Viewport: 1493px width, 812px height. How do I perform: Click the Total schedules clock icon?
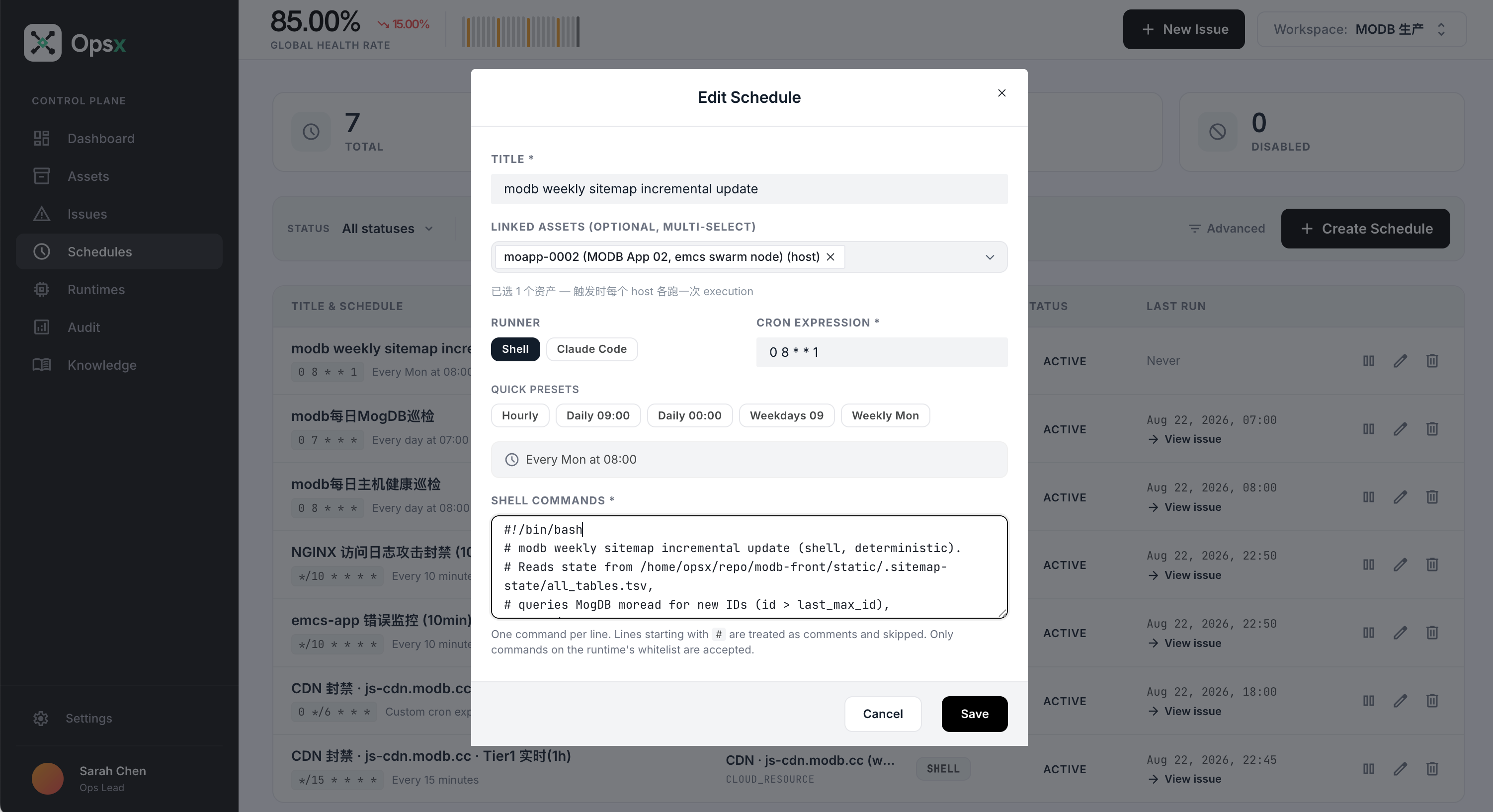[x=311, y=132]
